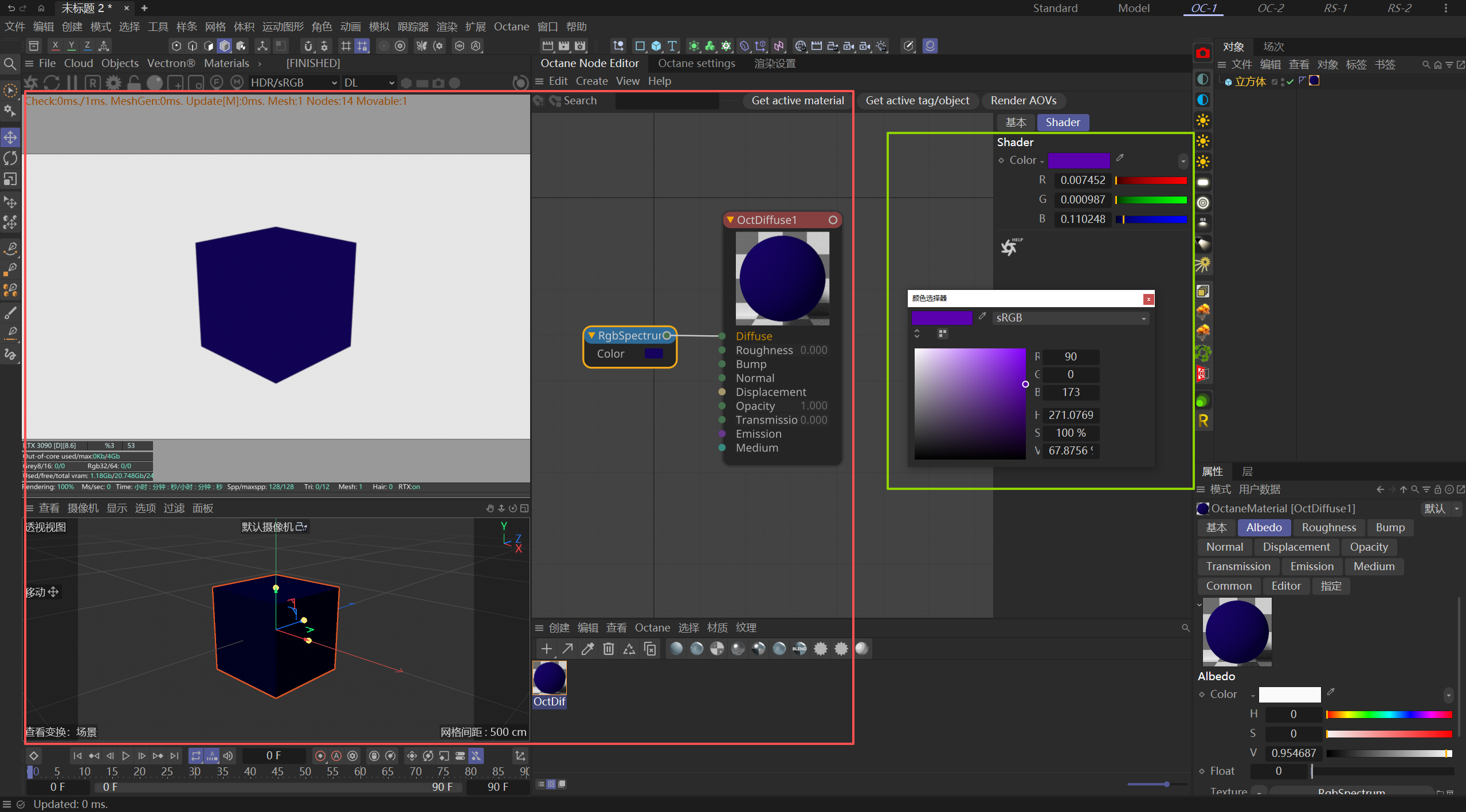Select the Rotate tool in left toolbar
Image resolution: width=1466 pixels, height=812 pixels.
(x=10, y=158)
